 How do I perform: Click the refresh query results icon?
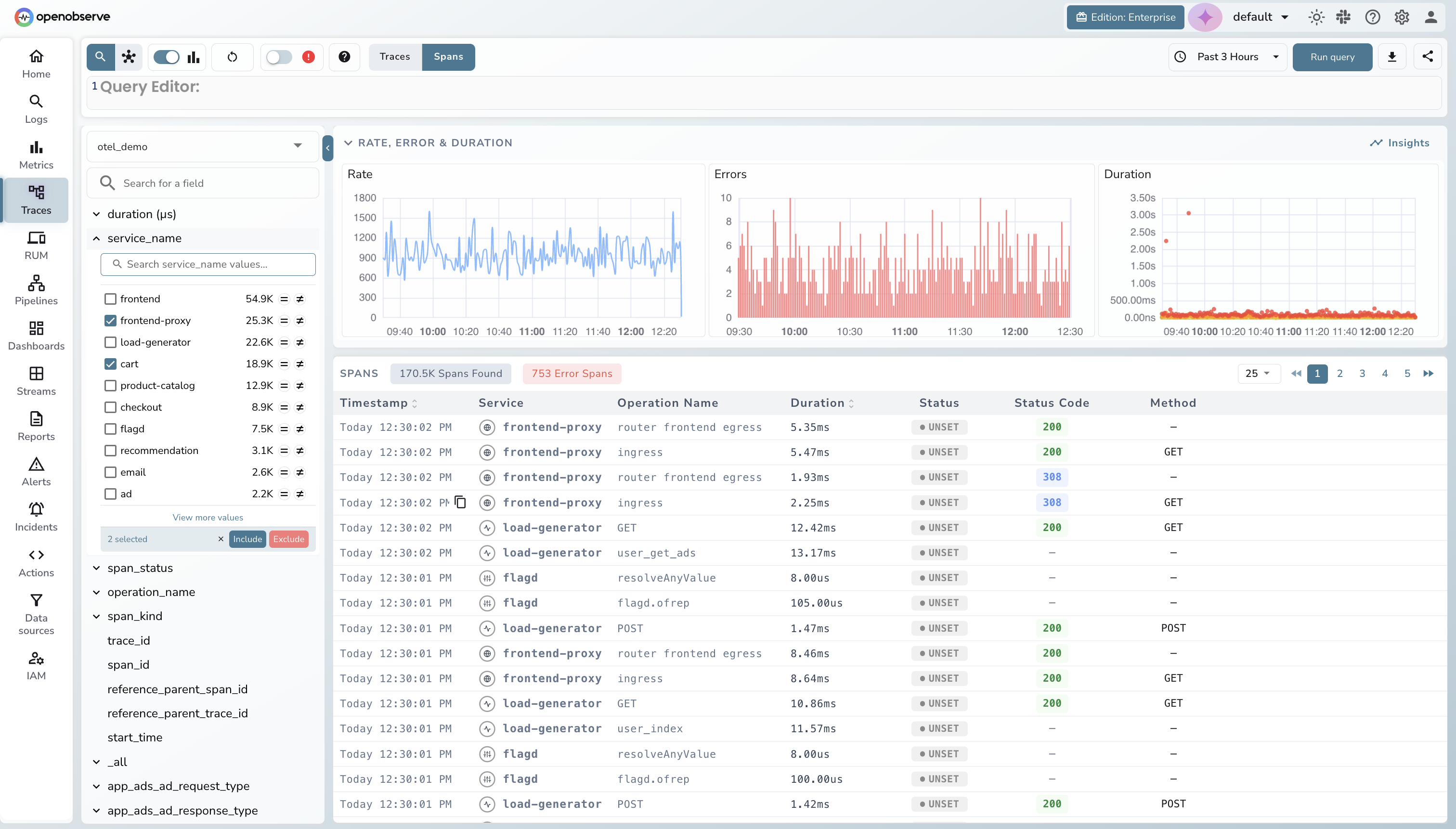coord(233,57)
